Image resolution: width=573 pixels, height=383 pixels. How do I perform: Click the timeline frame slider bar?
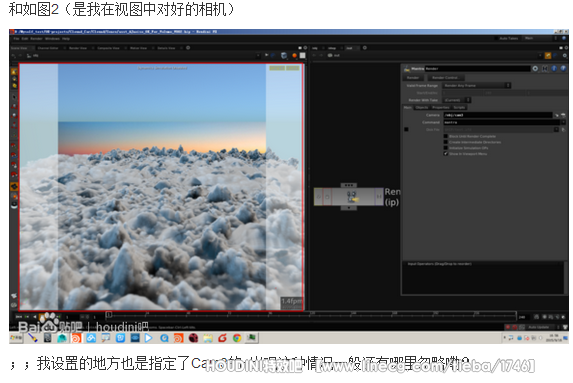point(311,316)
